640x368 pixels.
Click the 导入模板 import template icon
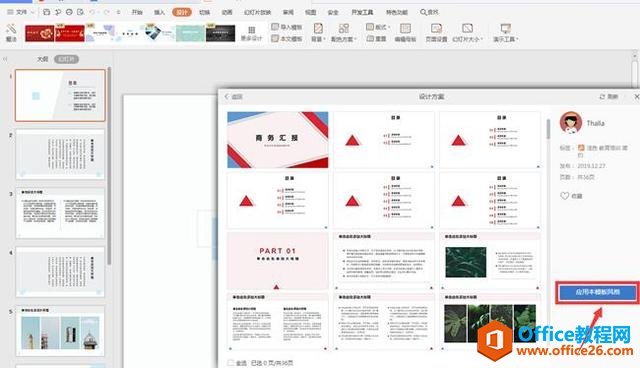pos(275,27)
